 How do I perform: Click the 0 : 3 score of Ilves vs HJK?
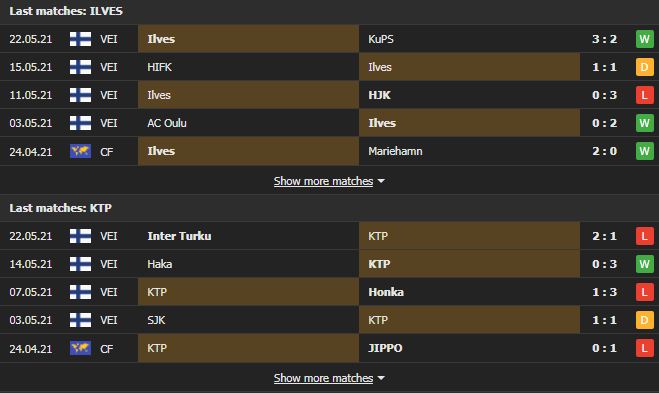(604, 95)
